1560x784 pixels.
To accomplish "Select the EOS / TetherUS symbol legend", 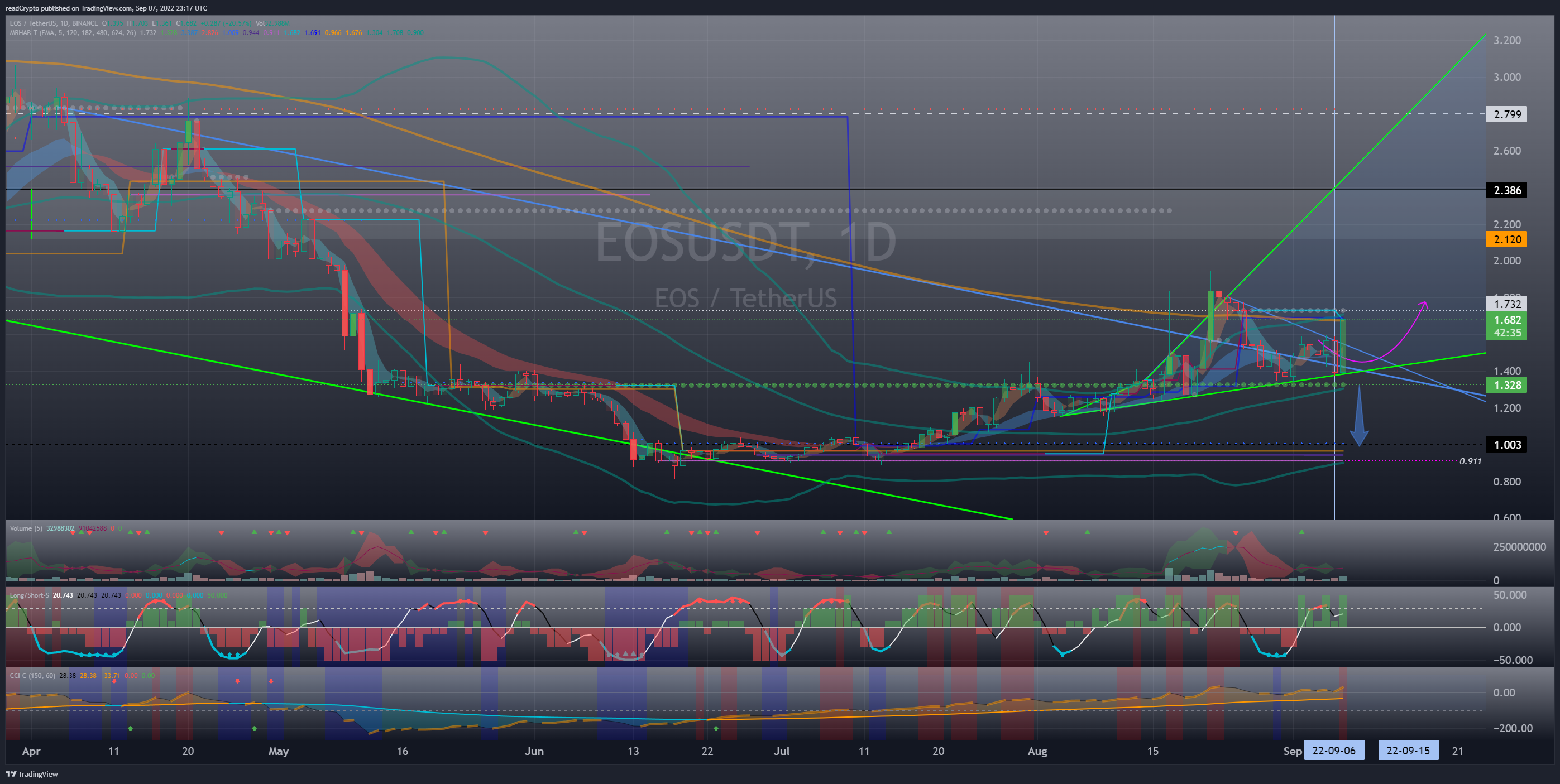I will coord(53,23).
